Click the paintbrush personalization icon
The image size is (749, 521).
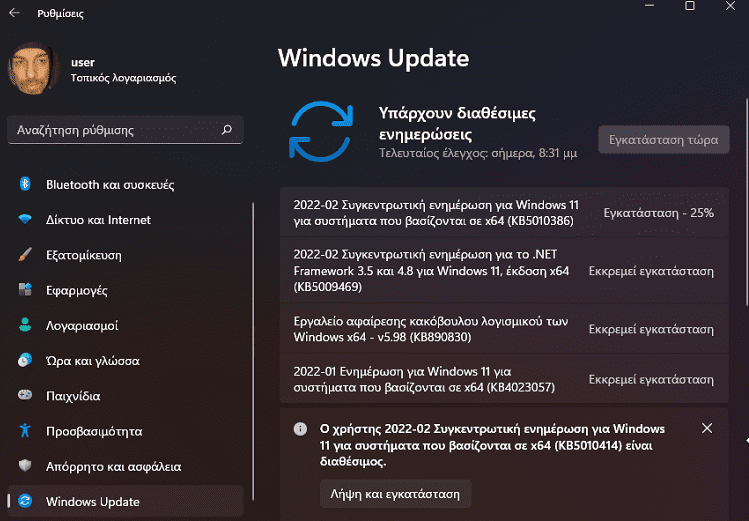[25, 255]
